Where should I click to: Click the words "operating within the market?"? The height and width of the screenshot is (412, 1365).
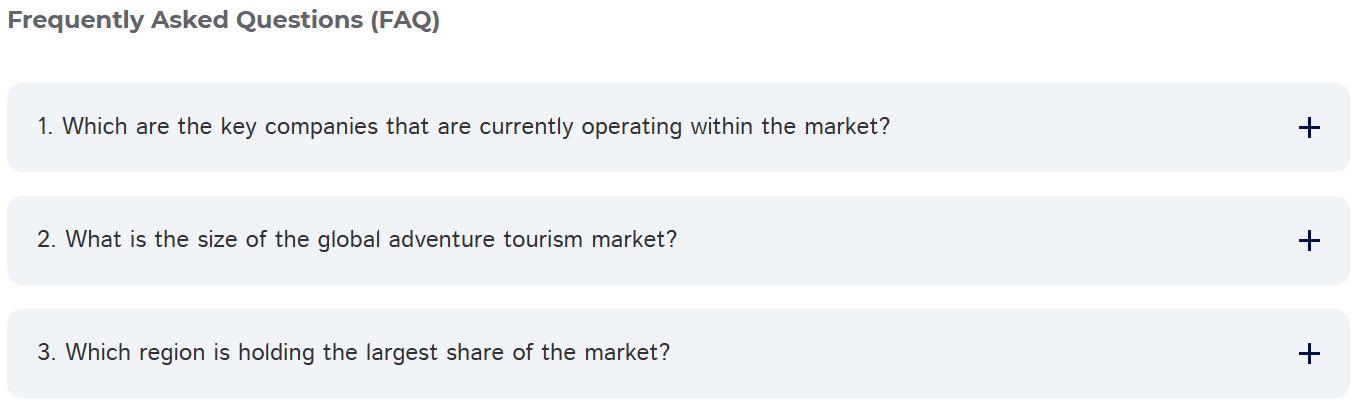[x=735, y=128]
